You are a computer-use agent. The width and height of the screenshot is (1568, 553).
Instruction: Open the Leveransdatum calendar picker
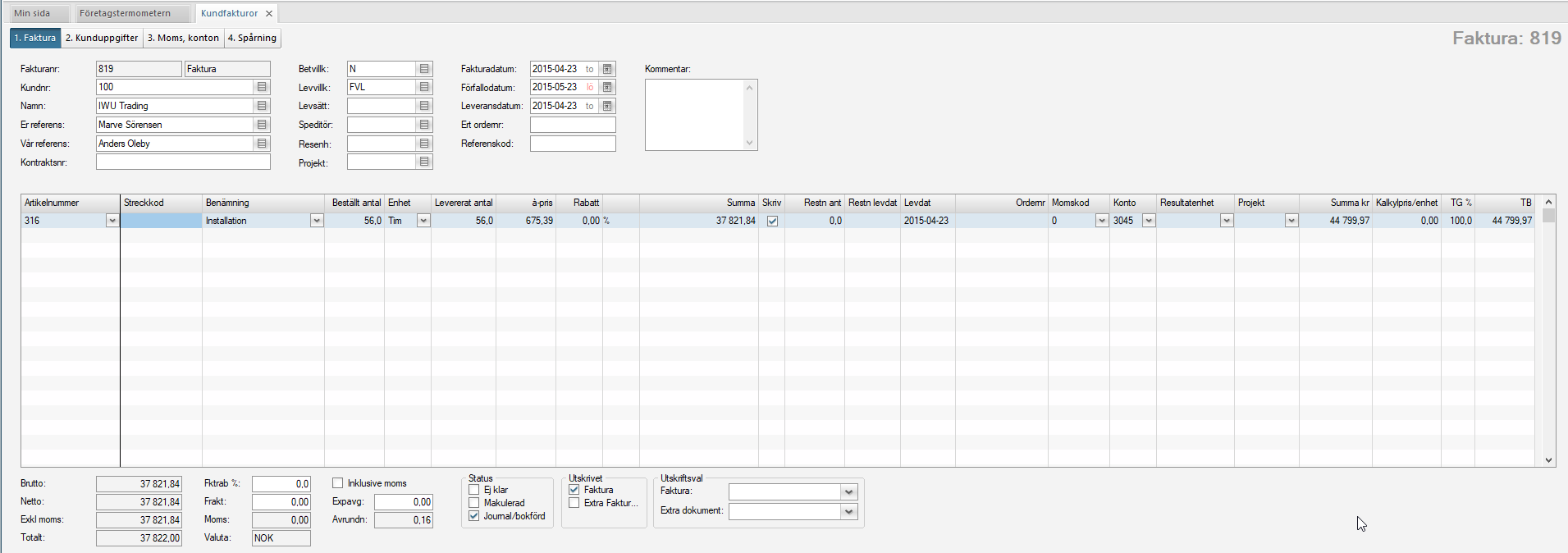607,106
